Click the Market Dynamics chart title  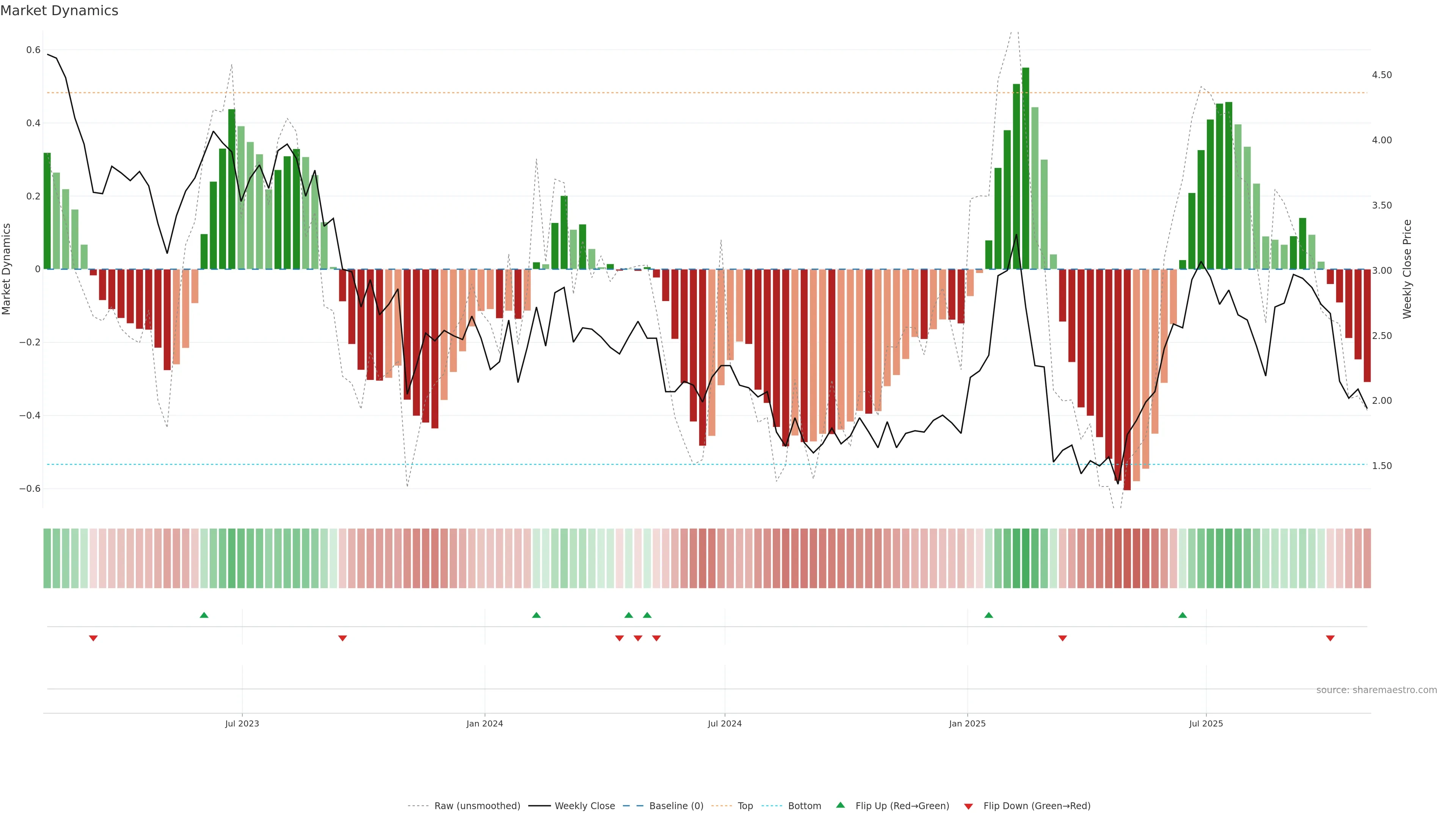[x=60, y=11]
